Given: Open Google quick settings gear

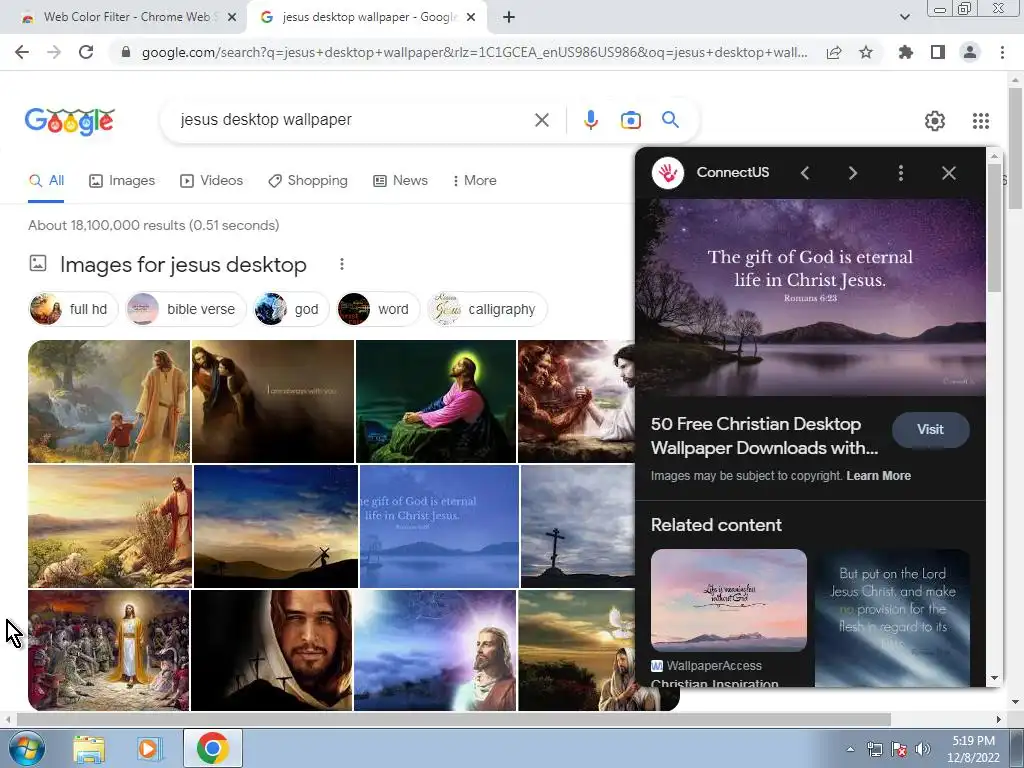Looking at the screenshot, I should click(935, 121).
